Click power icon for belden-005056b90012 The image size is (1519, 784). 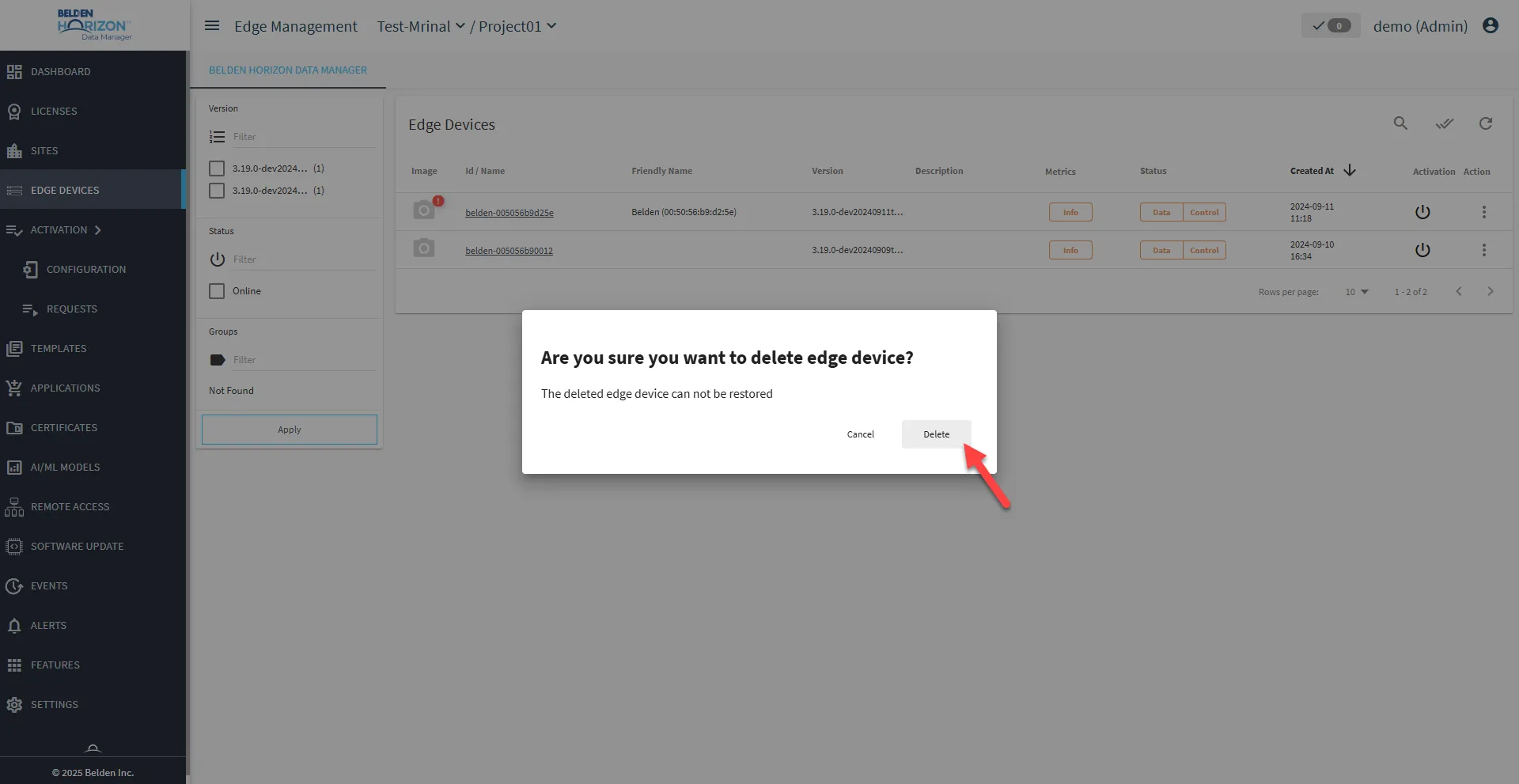tap(1422, 250)
